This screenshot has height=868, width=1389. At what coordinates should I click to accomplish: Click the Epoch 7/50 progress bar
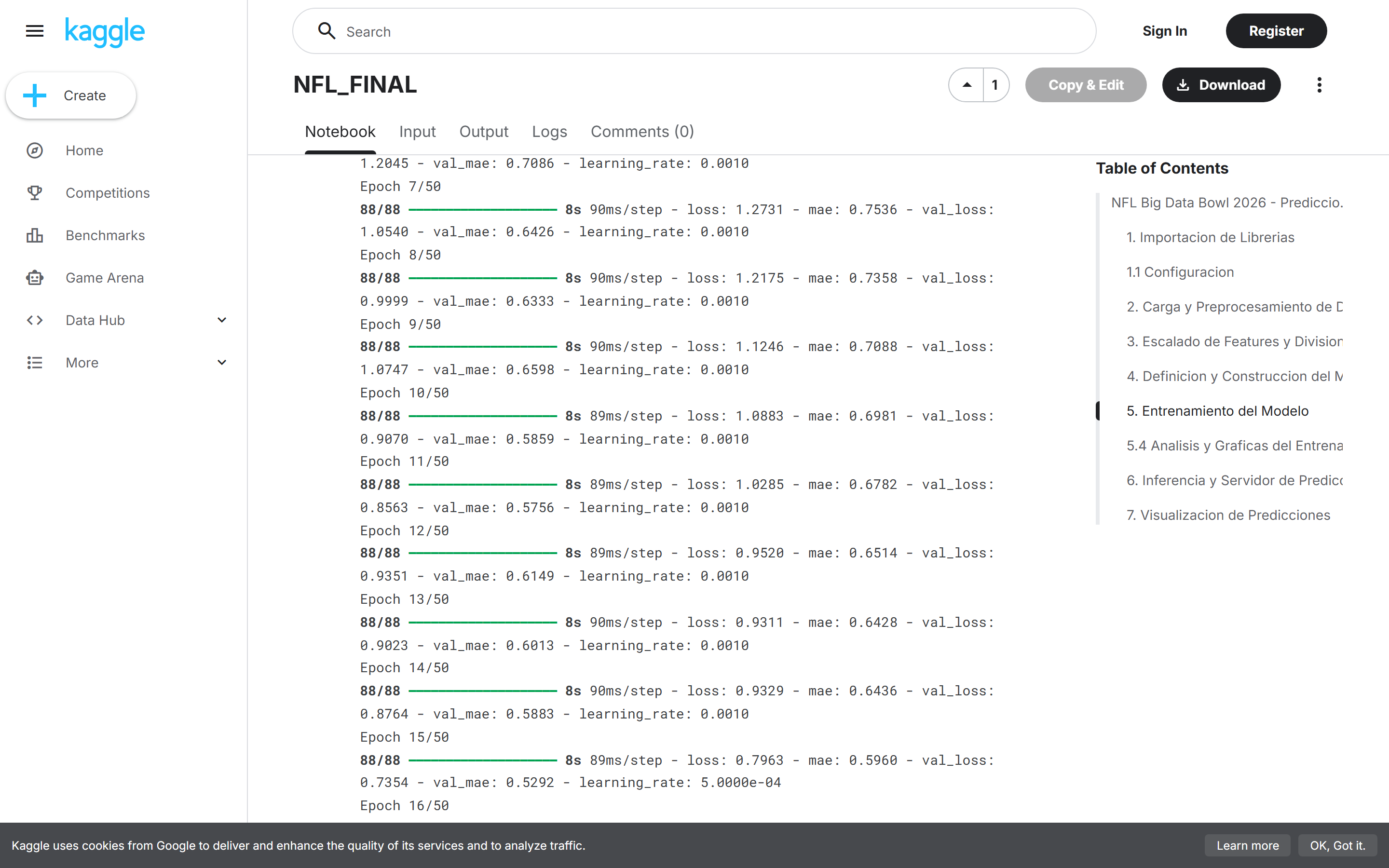point(483,210)
